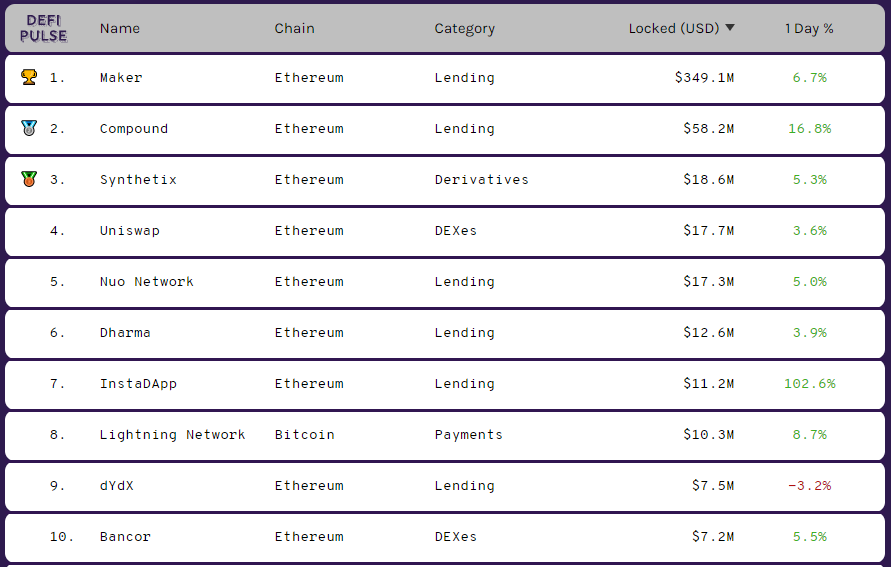Sort table by 1 Day % header
Screen dimensions: 891x567
point(809,28)
